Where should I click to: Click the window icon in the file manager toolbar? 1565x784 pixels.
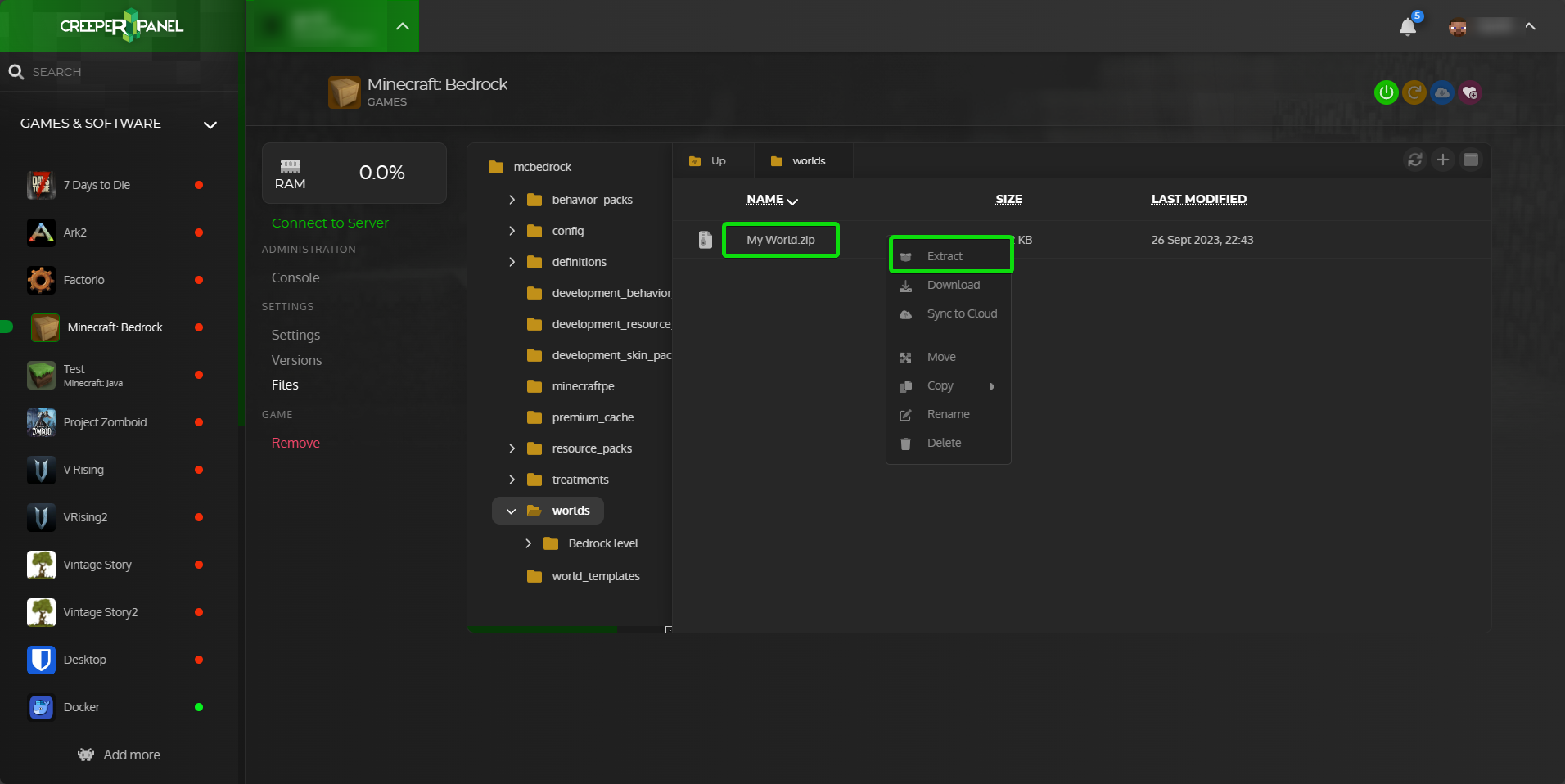click(1471, 160)
